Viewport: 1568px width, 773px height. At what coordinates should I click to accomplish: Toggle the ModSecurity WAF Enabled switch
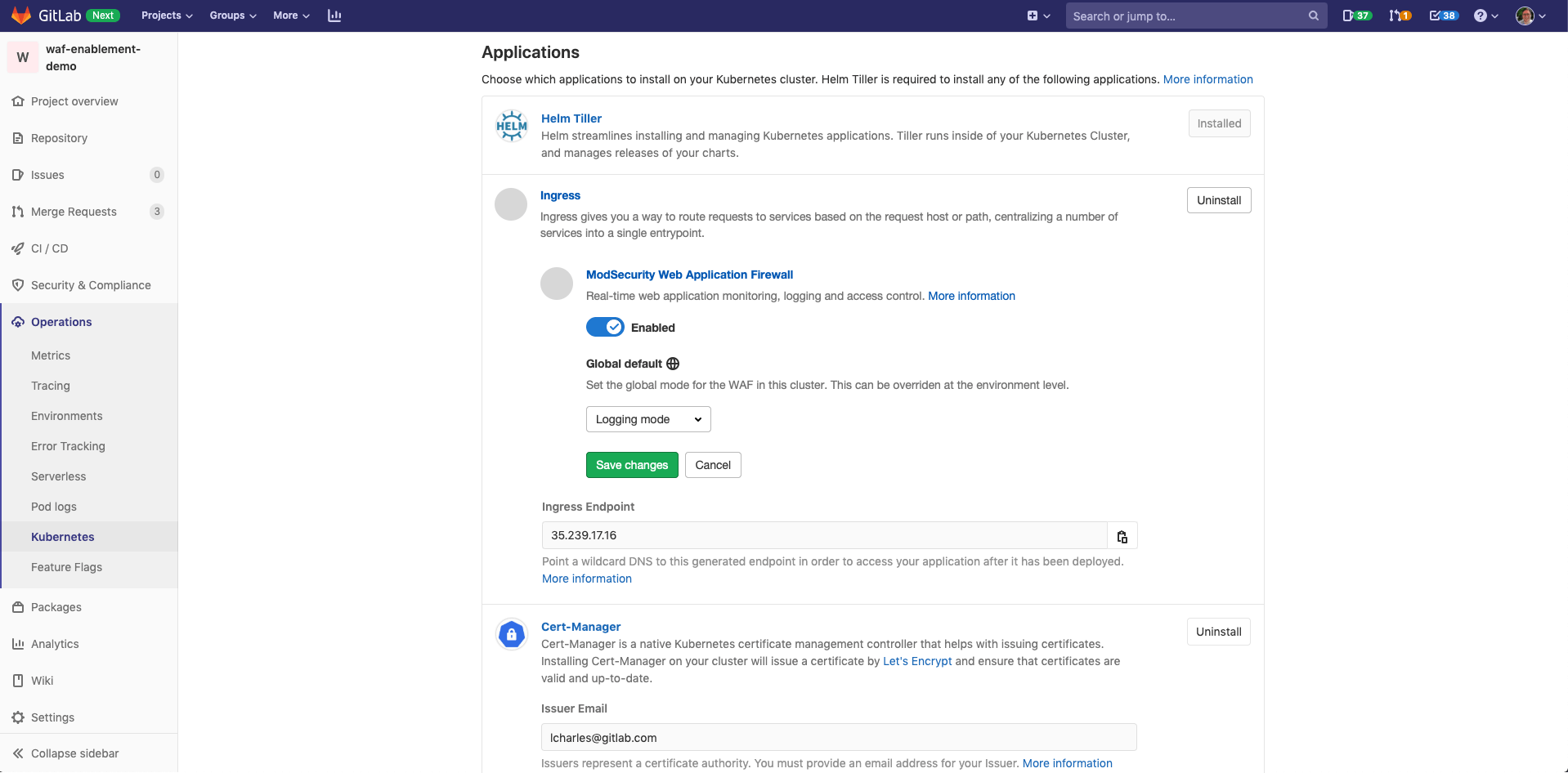[x=605, y=327]
